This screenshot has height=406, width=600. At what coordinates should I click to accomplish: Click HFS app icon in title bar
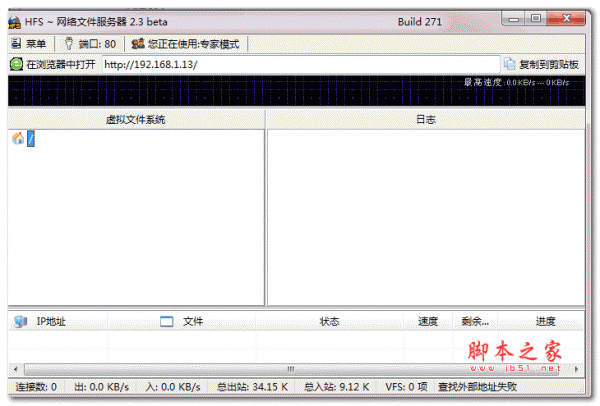click(14, 22)
